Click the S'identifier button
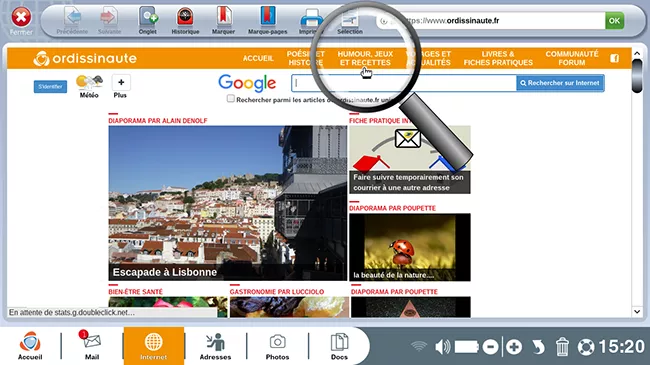Viewport: 650px width, 365px height. point(50,87)
